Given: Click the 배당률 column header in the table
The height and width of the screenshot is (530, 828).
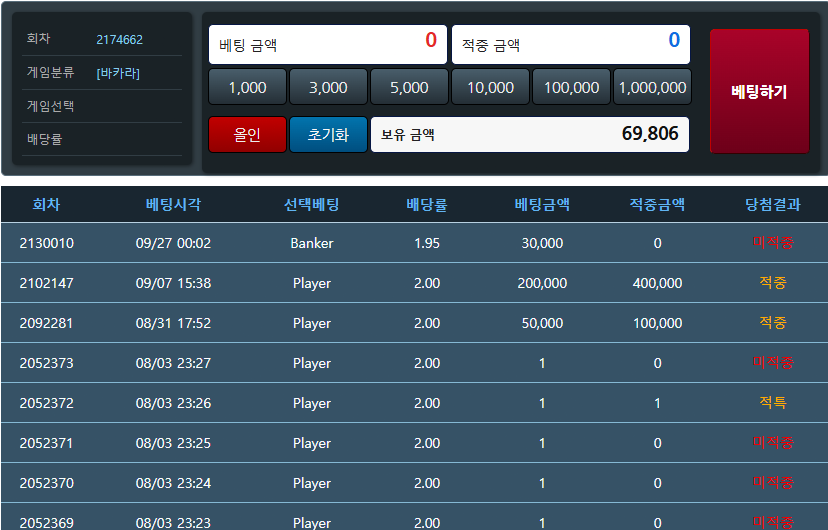Looking at the screenshot, I should pyautogui.click(x=427, y=204).
